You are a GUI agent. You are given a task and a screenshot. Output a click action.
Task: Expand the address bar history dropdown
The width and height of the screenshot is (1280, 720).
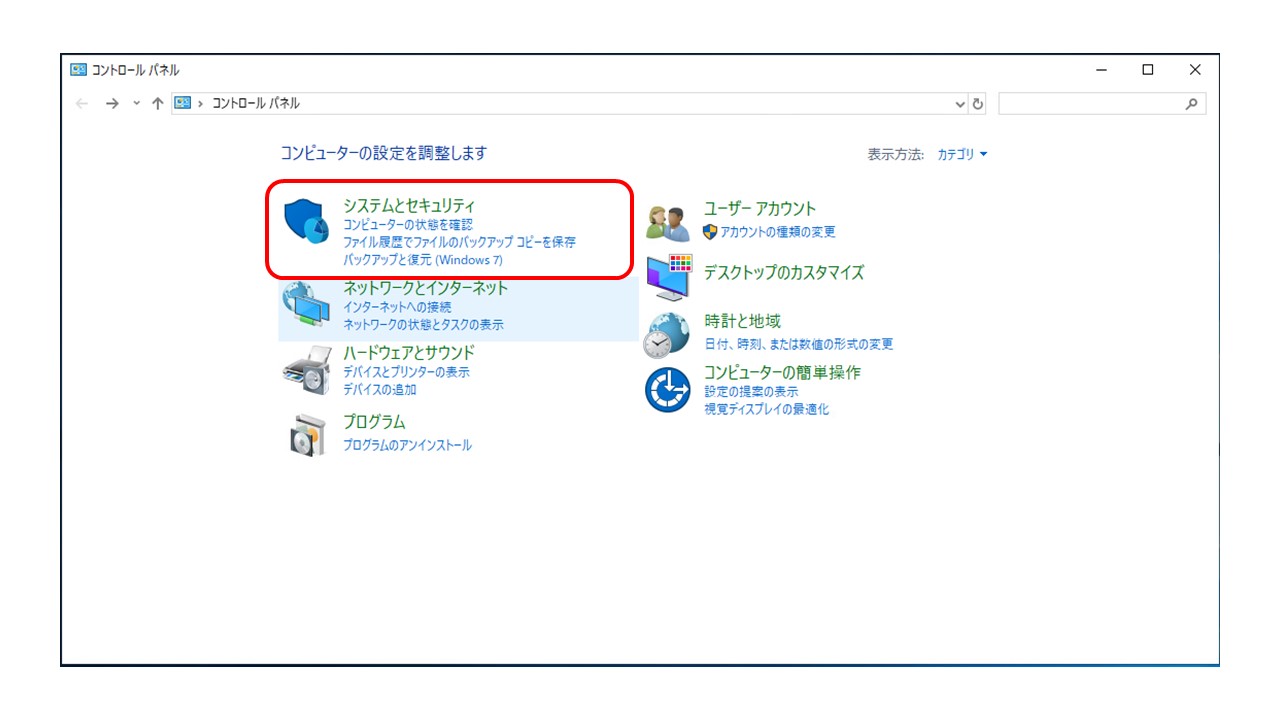[x=960, y=104]
